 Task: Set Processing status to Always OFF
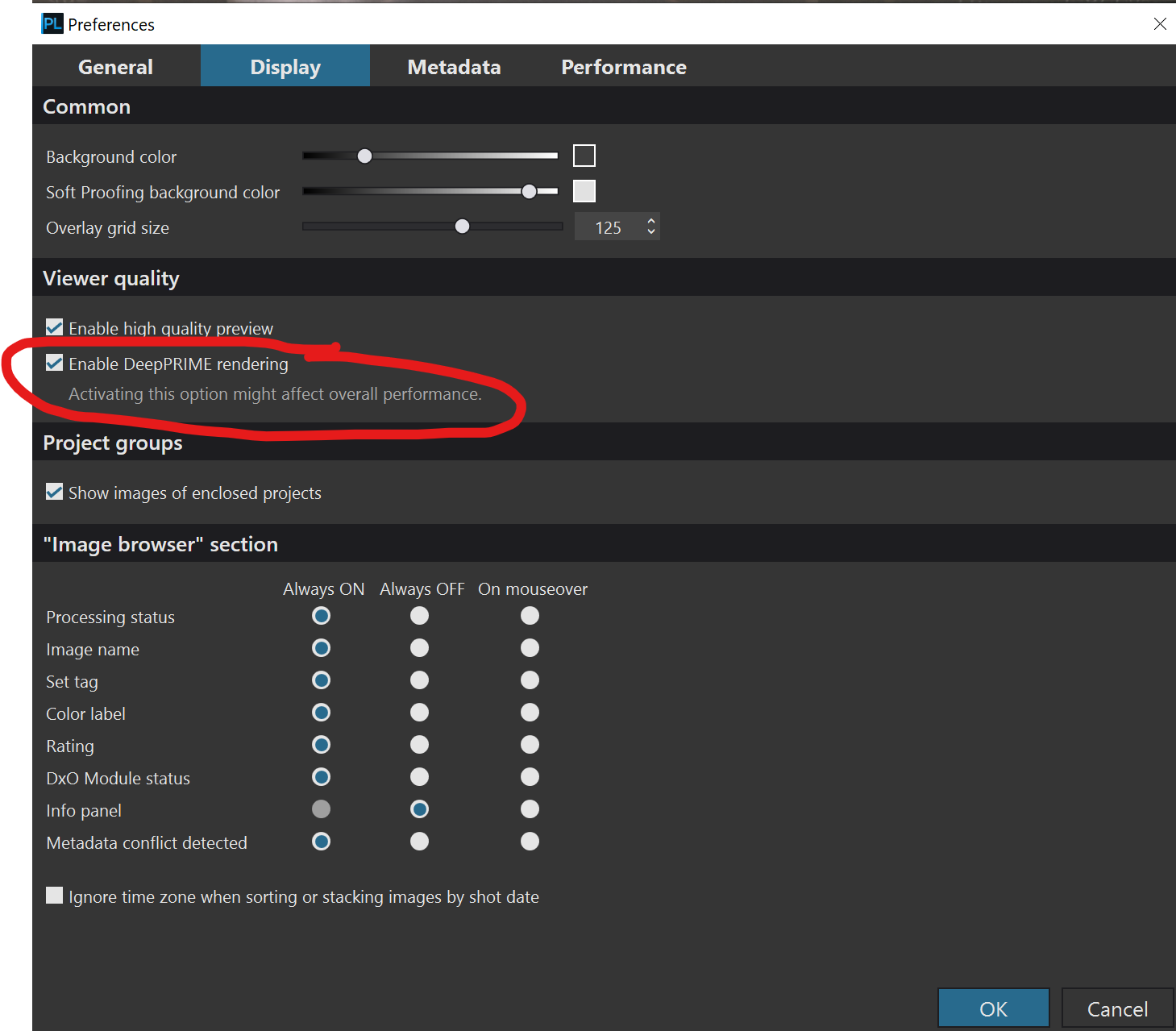(x=419, y=616)
